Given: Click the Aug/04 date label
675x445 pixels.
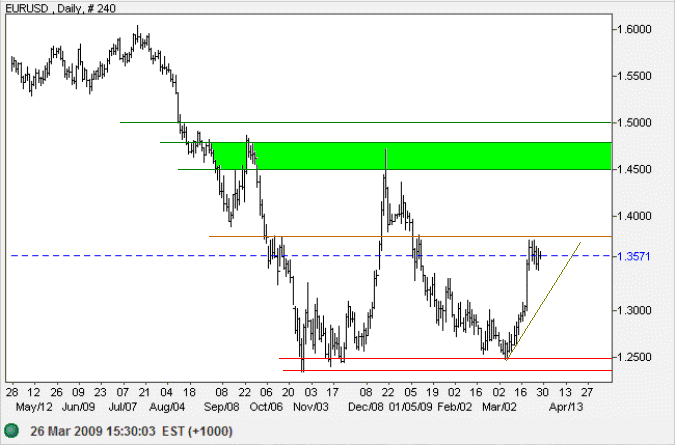Looking at the screenshot, I should click(167, 407).
